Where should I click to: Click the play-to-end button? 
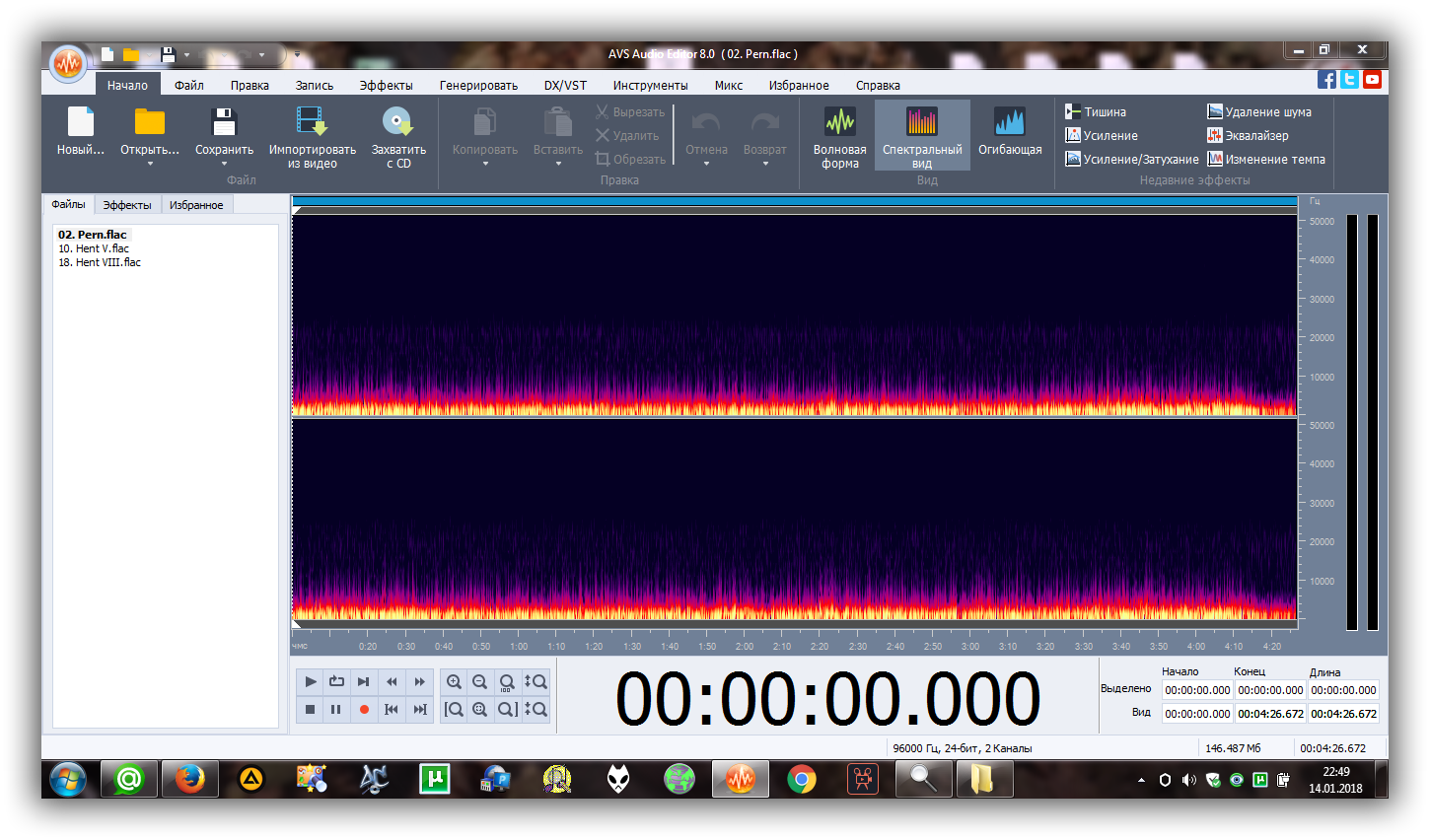coord(363,681)
